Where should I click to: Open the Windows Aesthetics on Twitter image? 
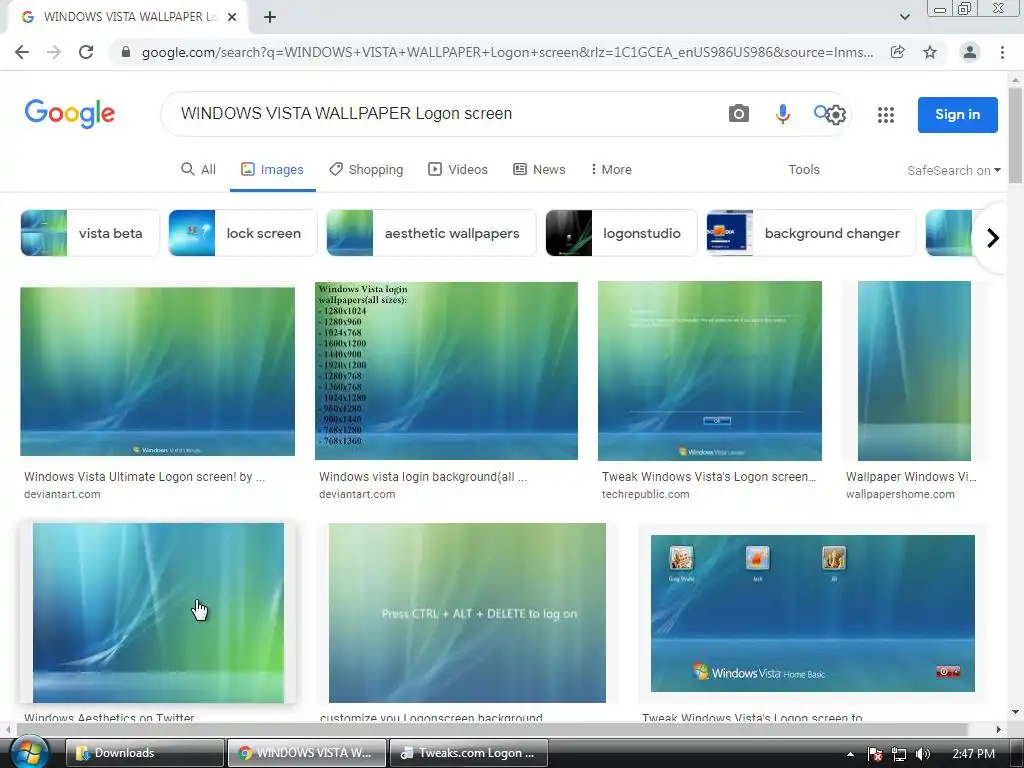tap(158, 613)
